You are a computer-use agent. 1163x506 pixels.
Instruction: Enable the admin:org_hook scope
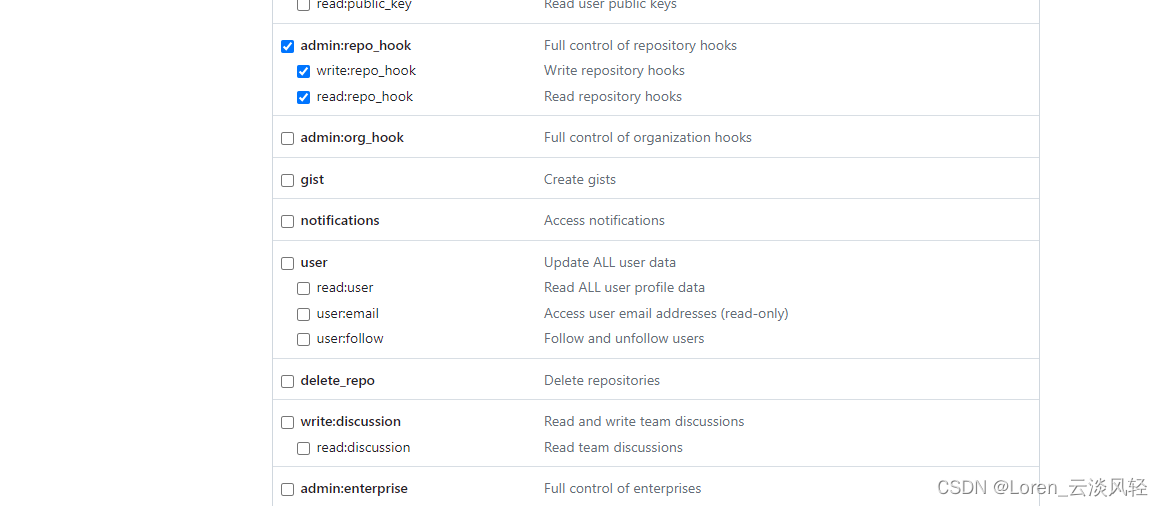coord(288,139)
